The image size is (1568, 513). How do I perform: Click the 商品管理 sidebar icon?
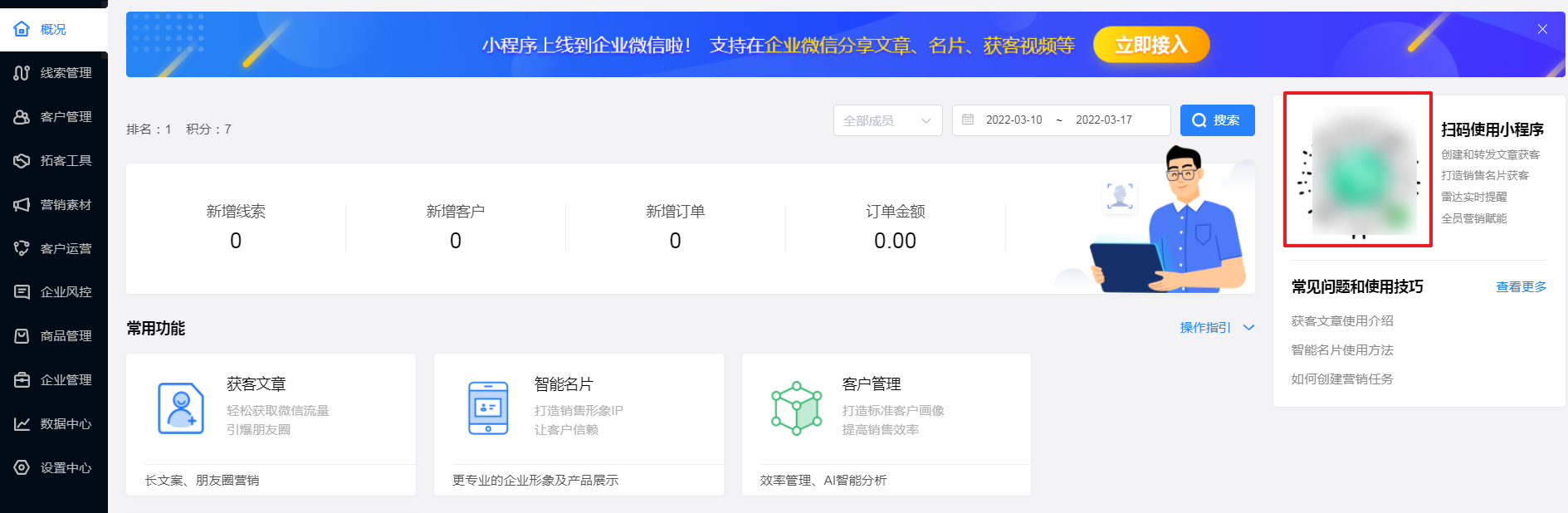click(x=22, y=336)
